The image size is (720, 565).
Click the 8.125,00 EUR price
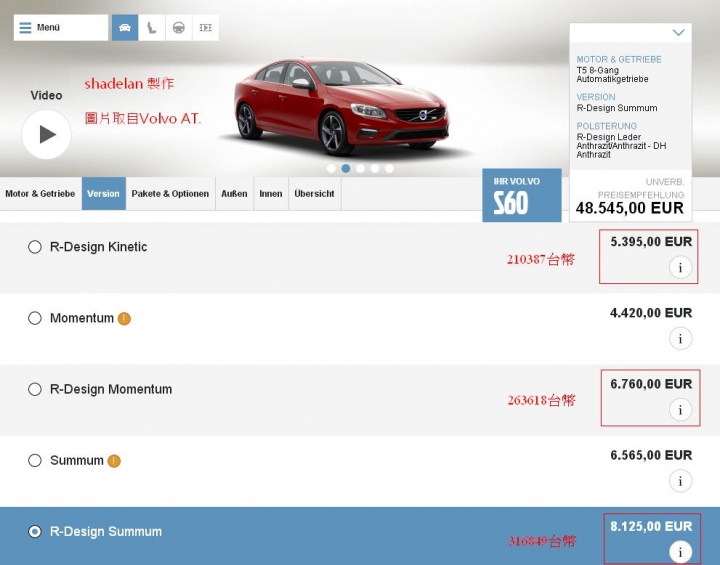click(651, 526)
